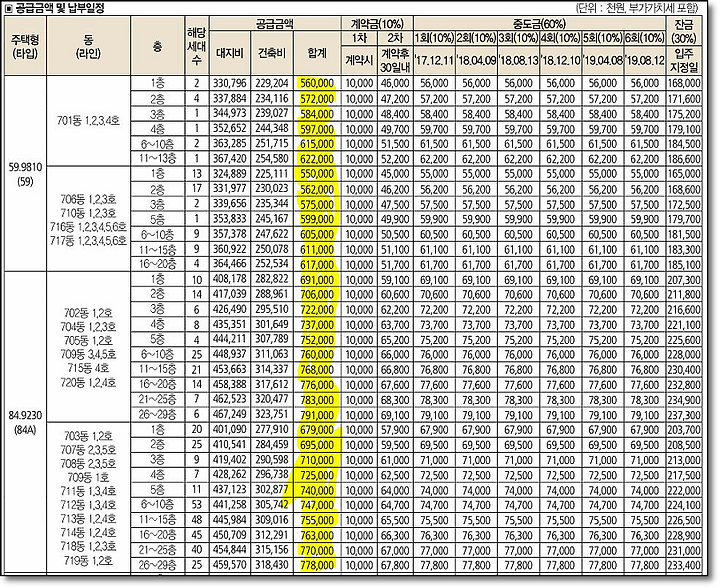Click the '합계' column header
This screenshot has height=588, width=720.
[317, 53]
